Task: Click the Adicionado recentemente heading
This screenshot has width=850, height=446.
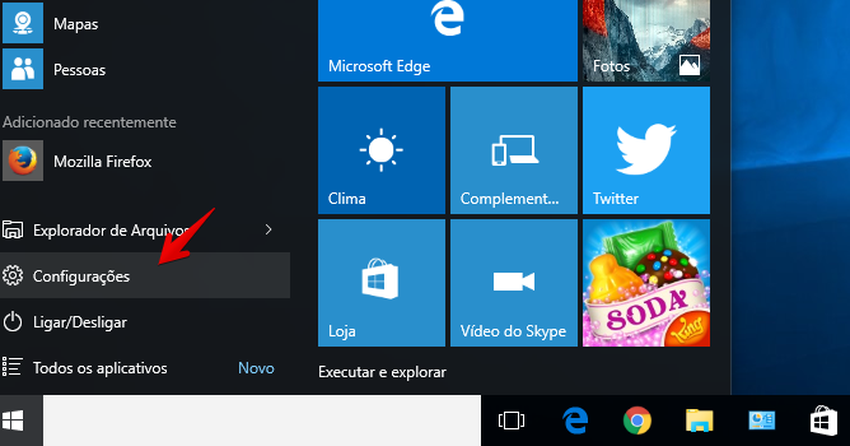Action: [89, 122]
